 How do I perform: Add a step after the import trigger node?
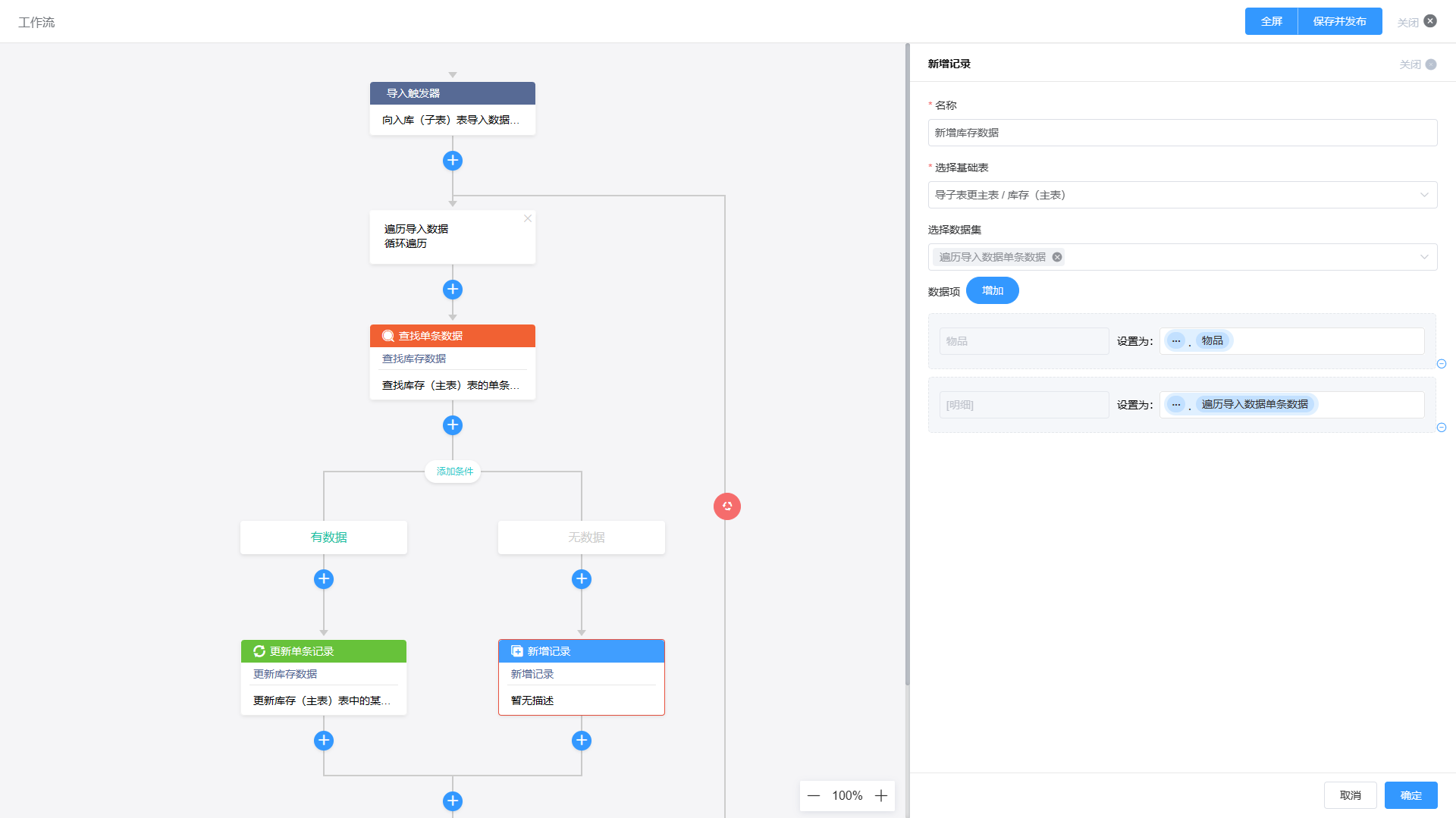click(453, 161)
